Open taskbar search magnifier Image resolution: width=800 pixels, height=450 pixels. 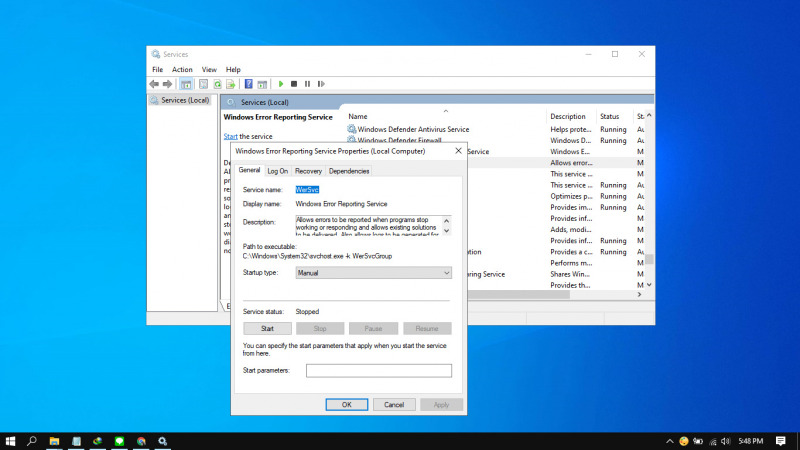[32, 441]
